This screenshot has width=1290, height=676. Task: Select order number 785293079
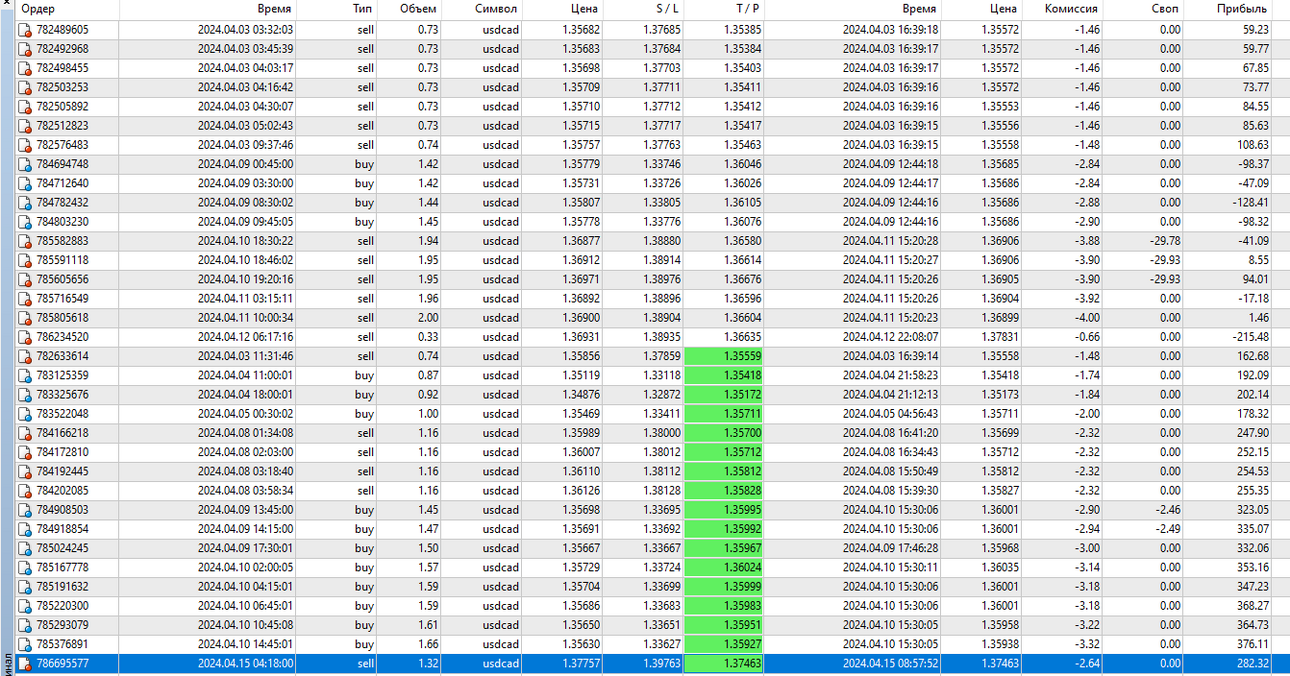pyautogui.click(x=62, y=625)
